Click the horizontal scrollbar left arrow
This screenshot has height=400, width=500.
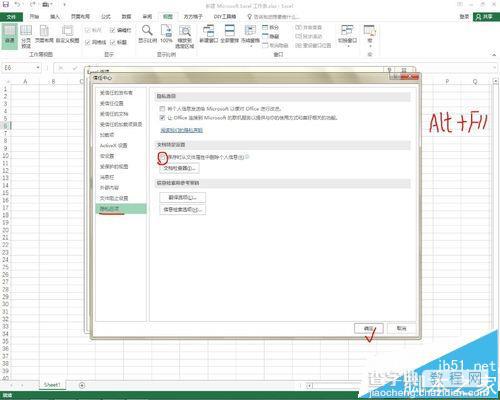click(310, 386)
